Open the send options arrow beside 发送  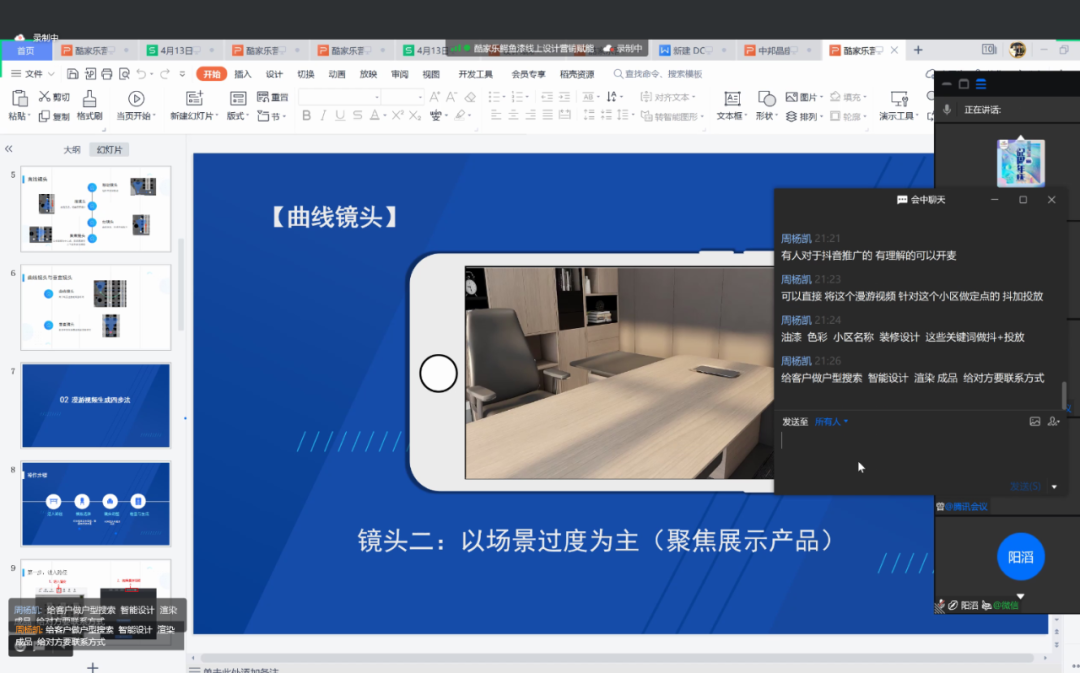click(1054, 486)
